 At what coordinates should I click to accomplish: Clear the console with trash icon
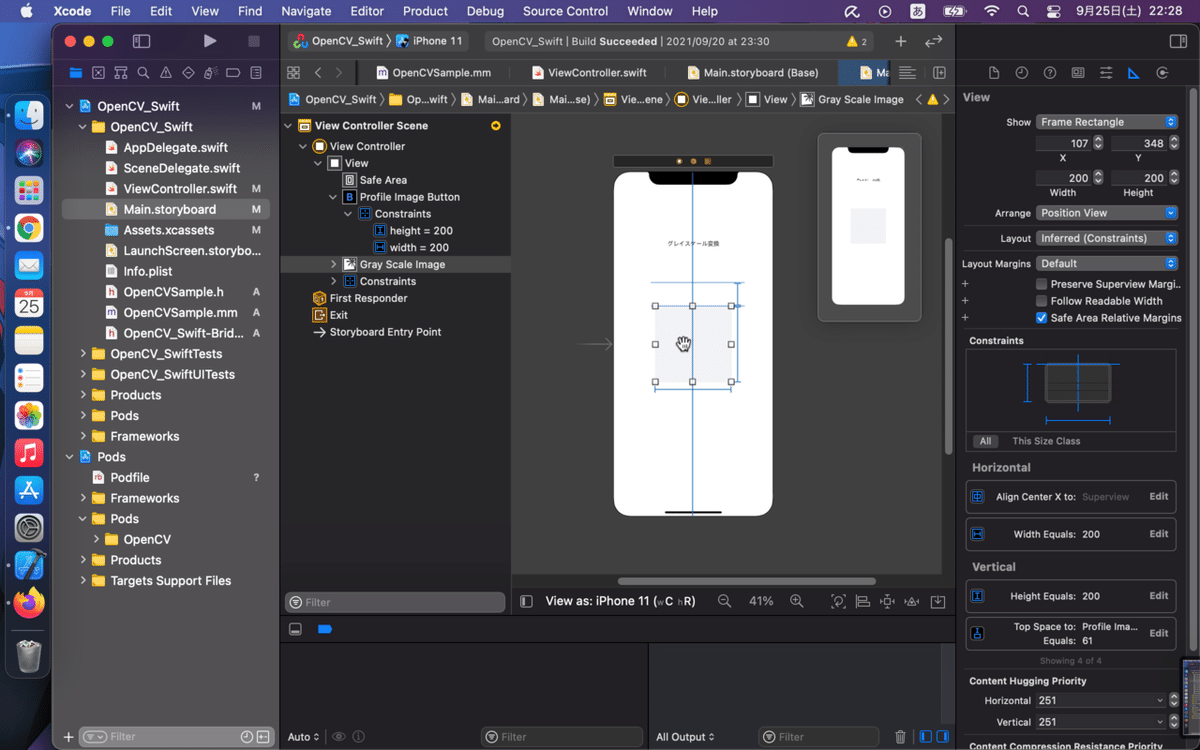(x=900, y=737)
